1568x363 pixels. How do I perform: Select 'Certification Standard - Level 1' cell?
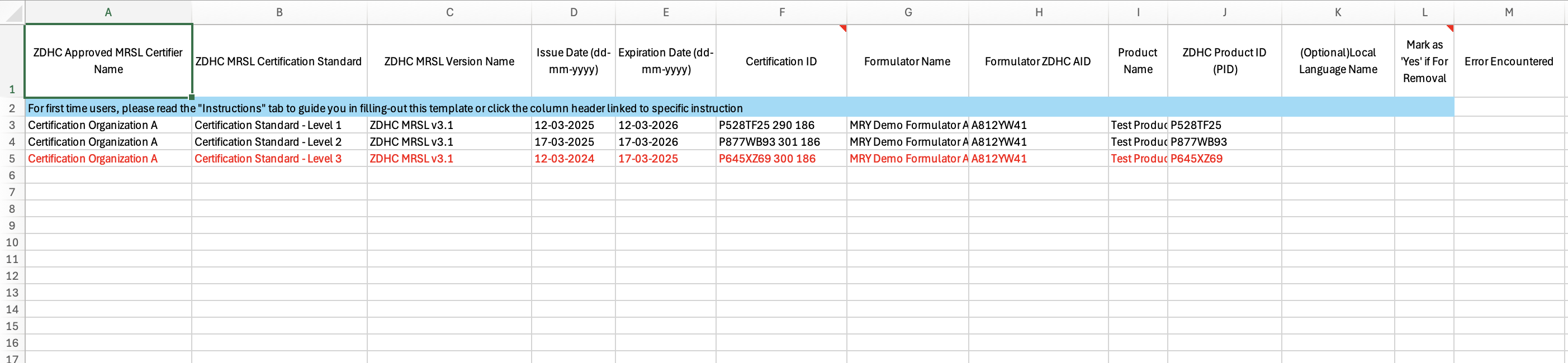point(280,125)
